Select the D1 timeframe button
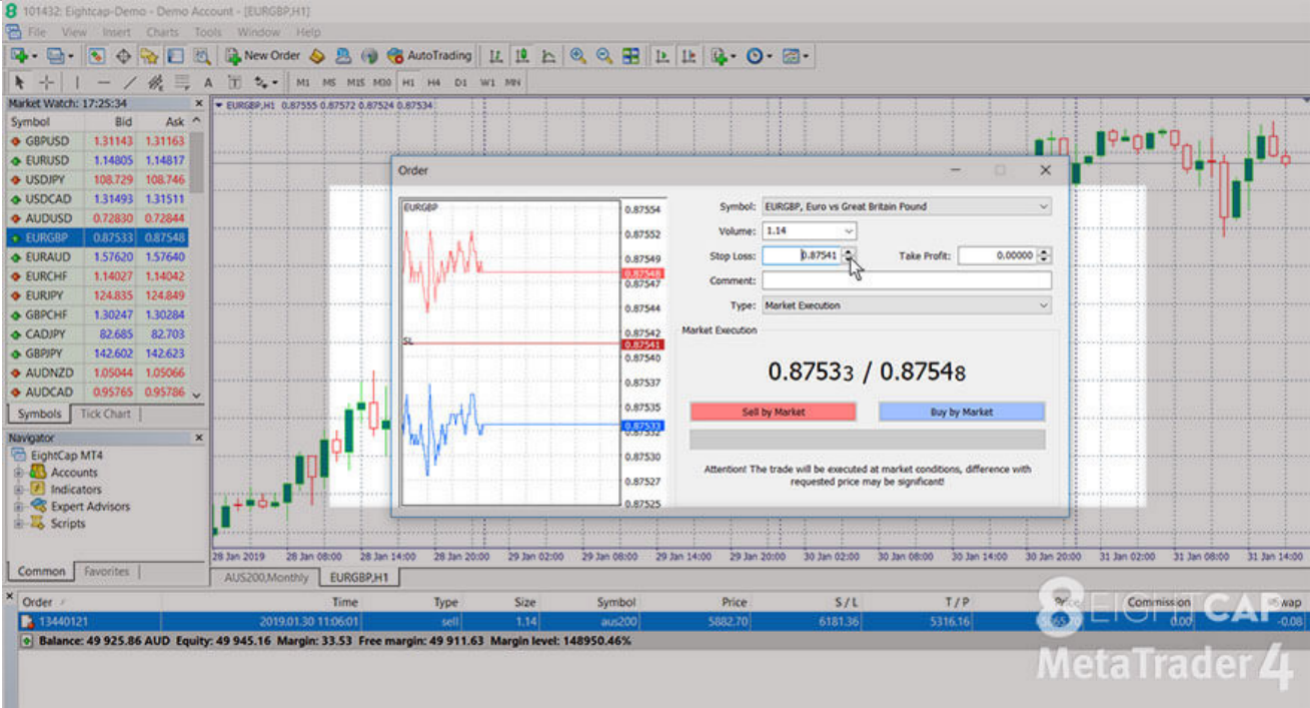 point(461,82)
